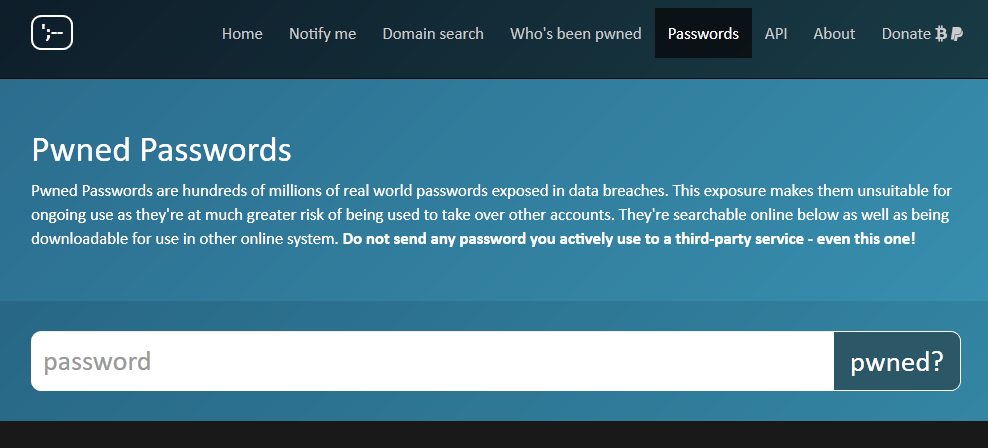Select the active Passwords nav tab
The height and width of the screenshot is (448, 988).
[x=703, y=33]
